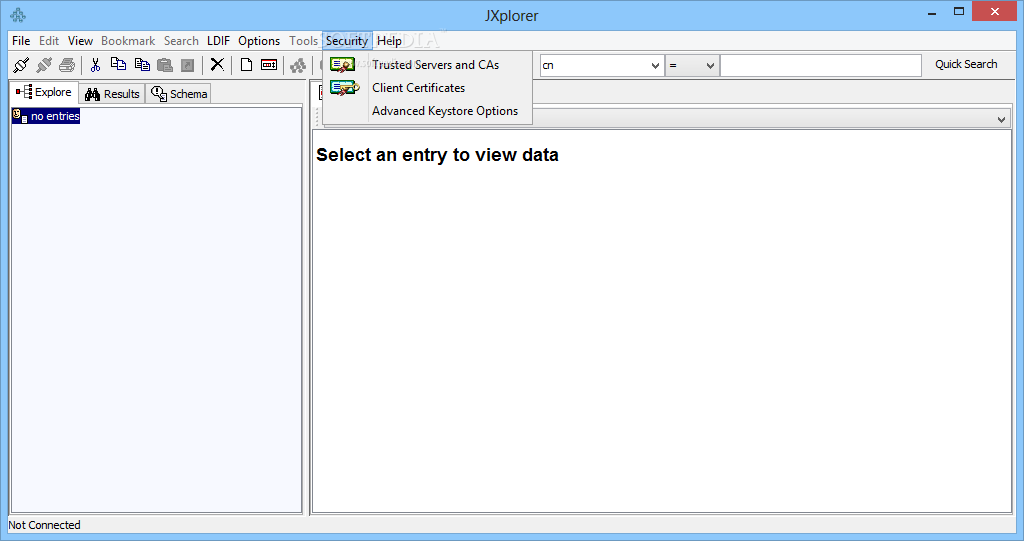Click the Copy entry icon before the Paste clipboard

[x=142, y=64]
